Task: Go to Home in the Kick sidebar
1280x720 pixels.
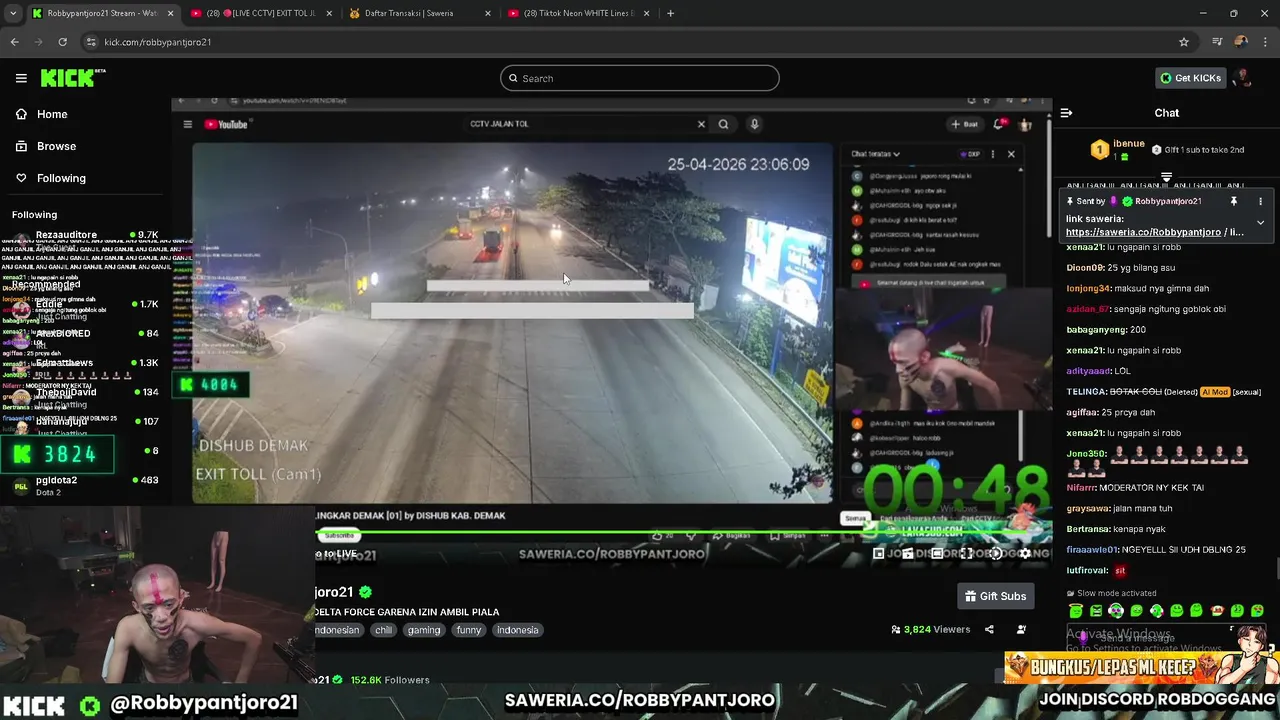Action: tap(41, 114)
